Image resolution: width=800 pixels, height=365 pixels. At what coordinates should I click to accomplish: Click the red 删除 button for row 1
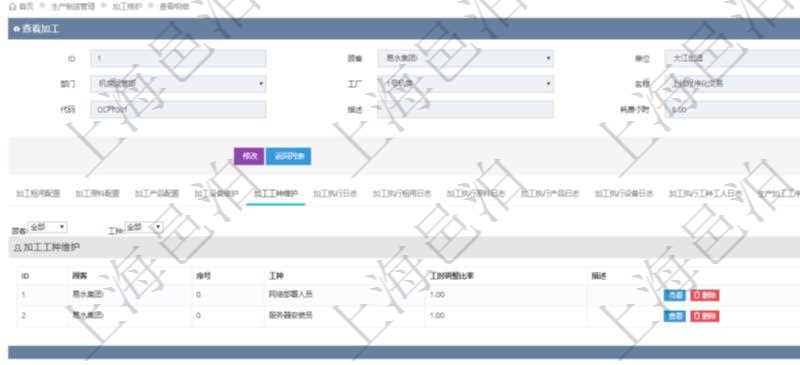click(x=705, y=295)
